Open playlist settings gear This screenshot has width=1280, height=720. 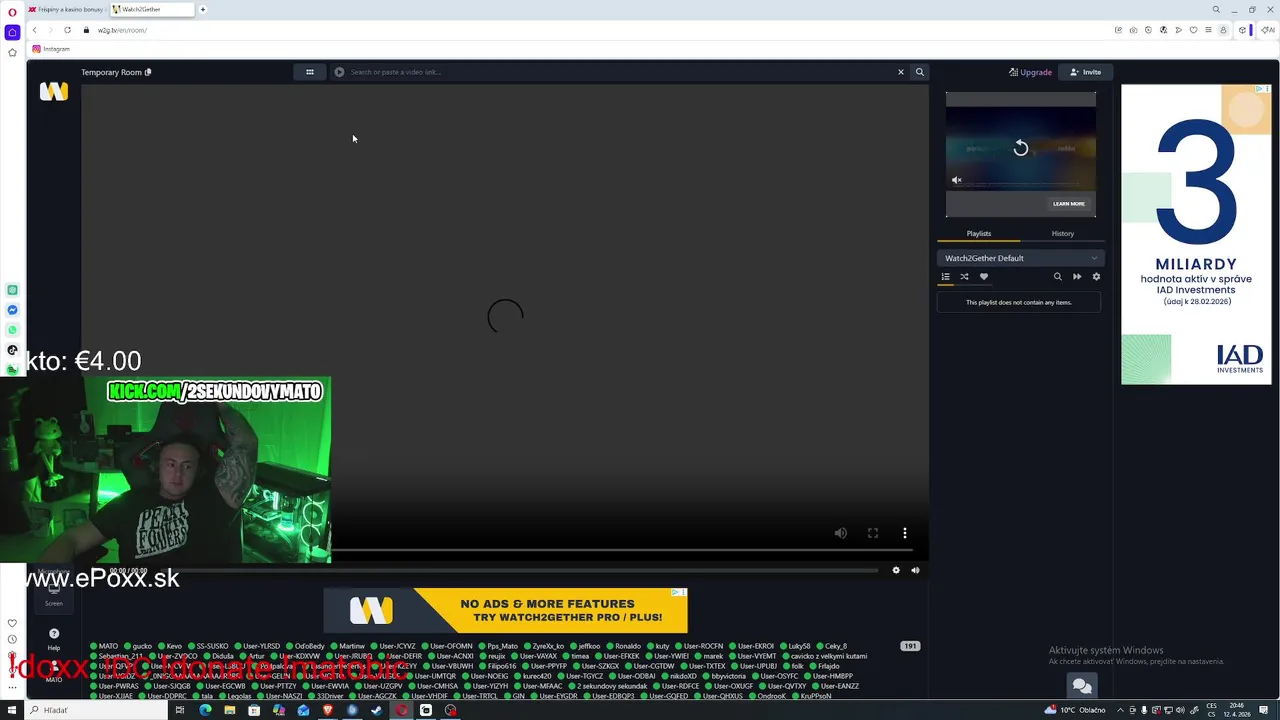click(x=1096, y=277)
